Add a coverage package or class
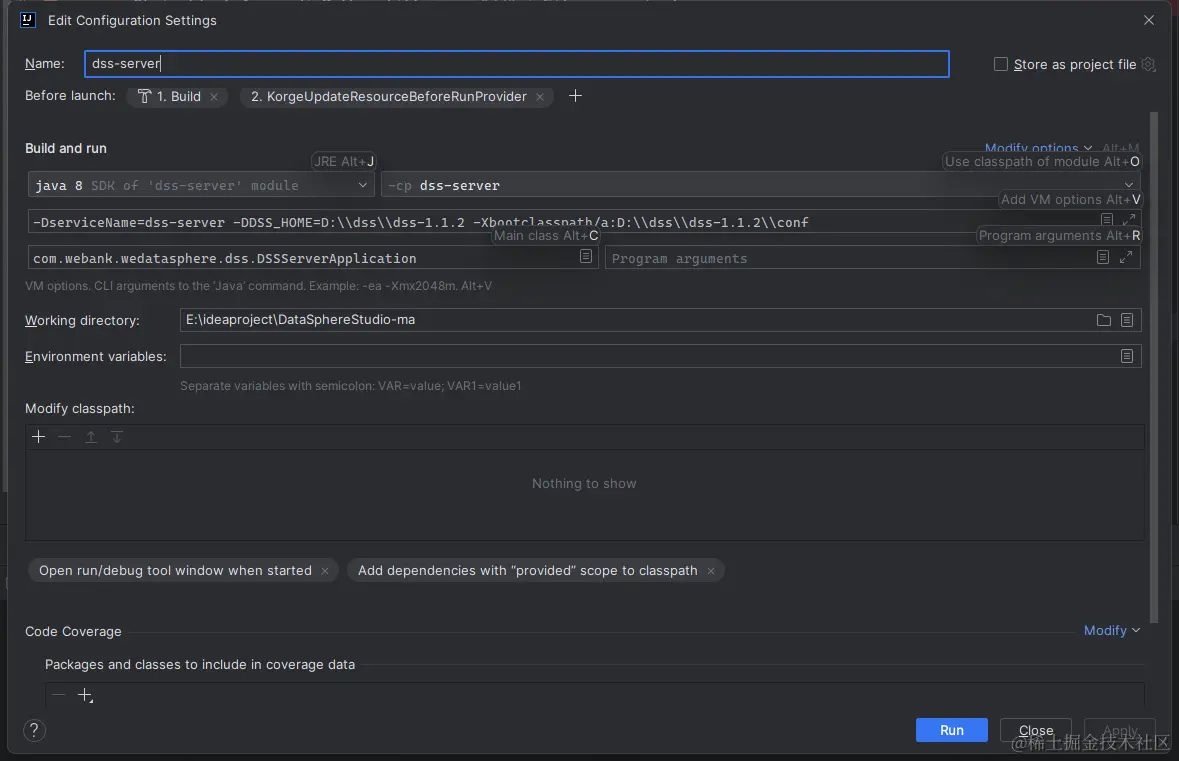Image resolution: width=1179 pixels, height=761 pixels. tap(85, 696)
